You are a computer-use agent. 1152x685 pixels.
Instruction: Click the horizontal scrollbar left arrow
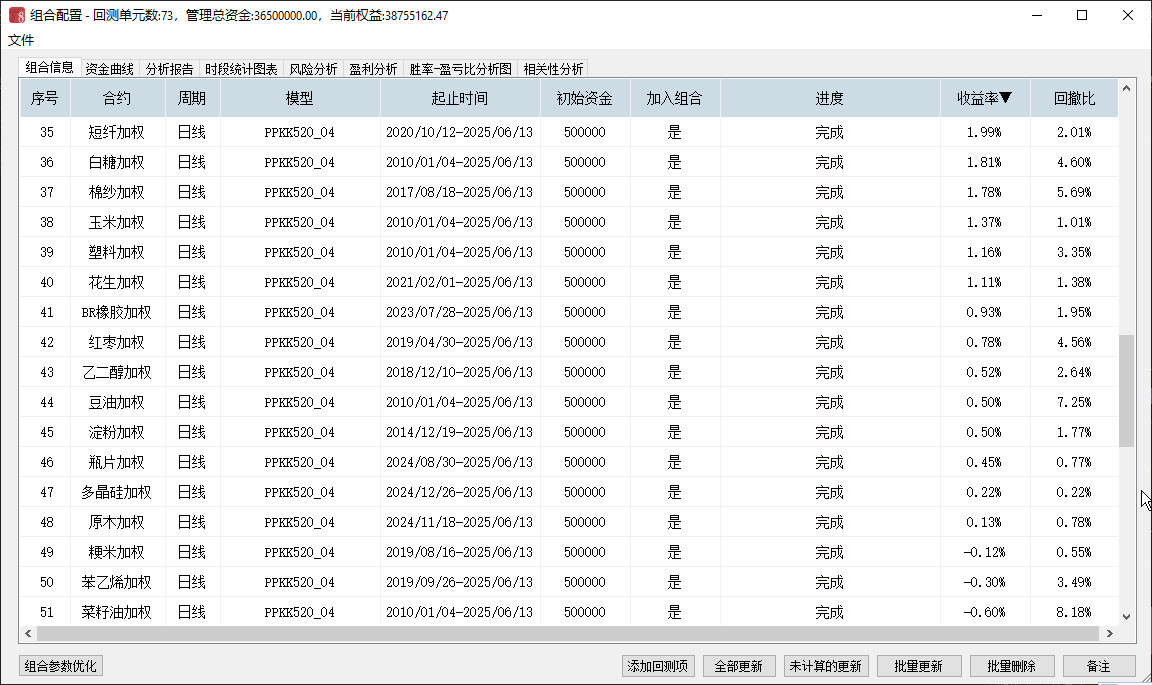click(x=28, y=634)
